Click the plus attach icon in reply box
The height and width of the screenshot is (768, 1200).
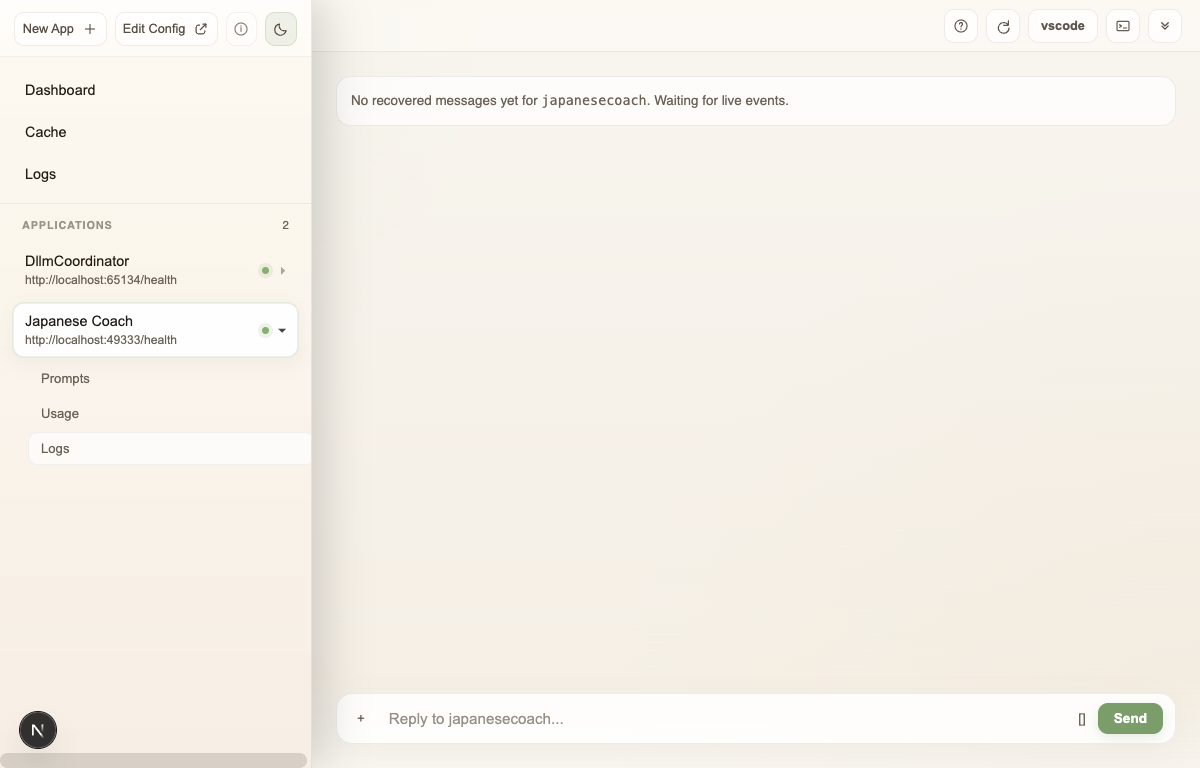point(361,718)
